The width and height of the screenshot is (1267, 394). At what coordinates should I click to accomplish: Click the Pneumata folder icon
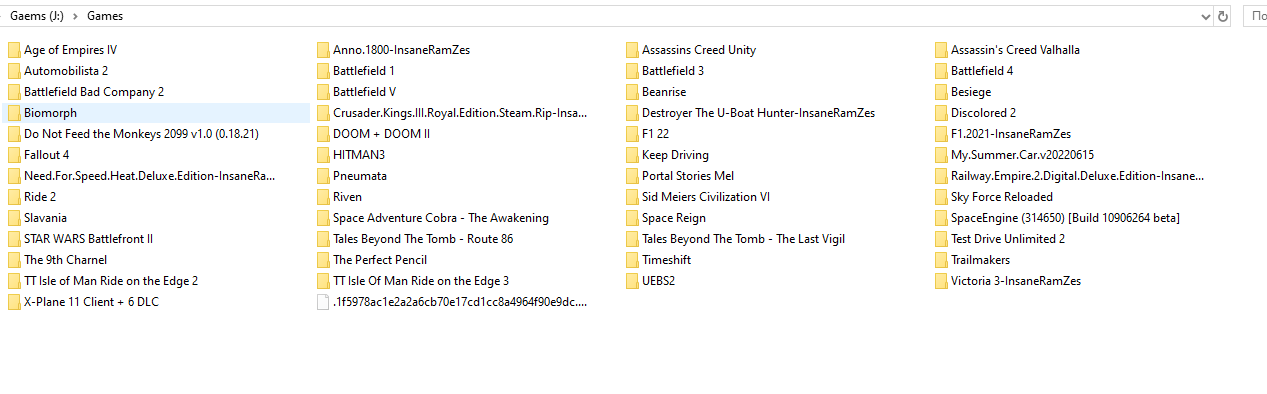[x=323, y=176]
